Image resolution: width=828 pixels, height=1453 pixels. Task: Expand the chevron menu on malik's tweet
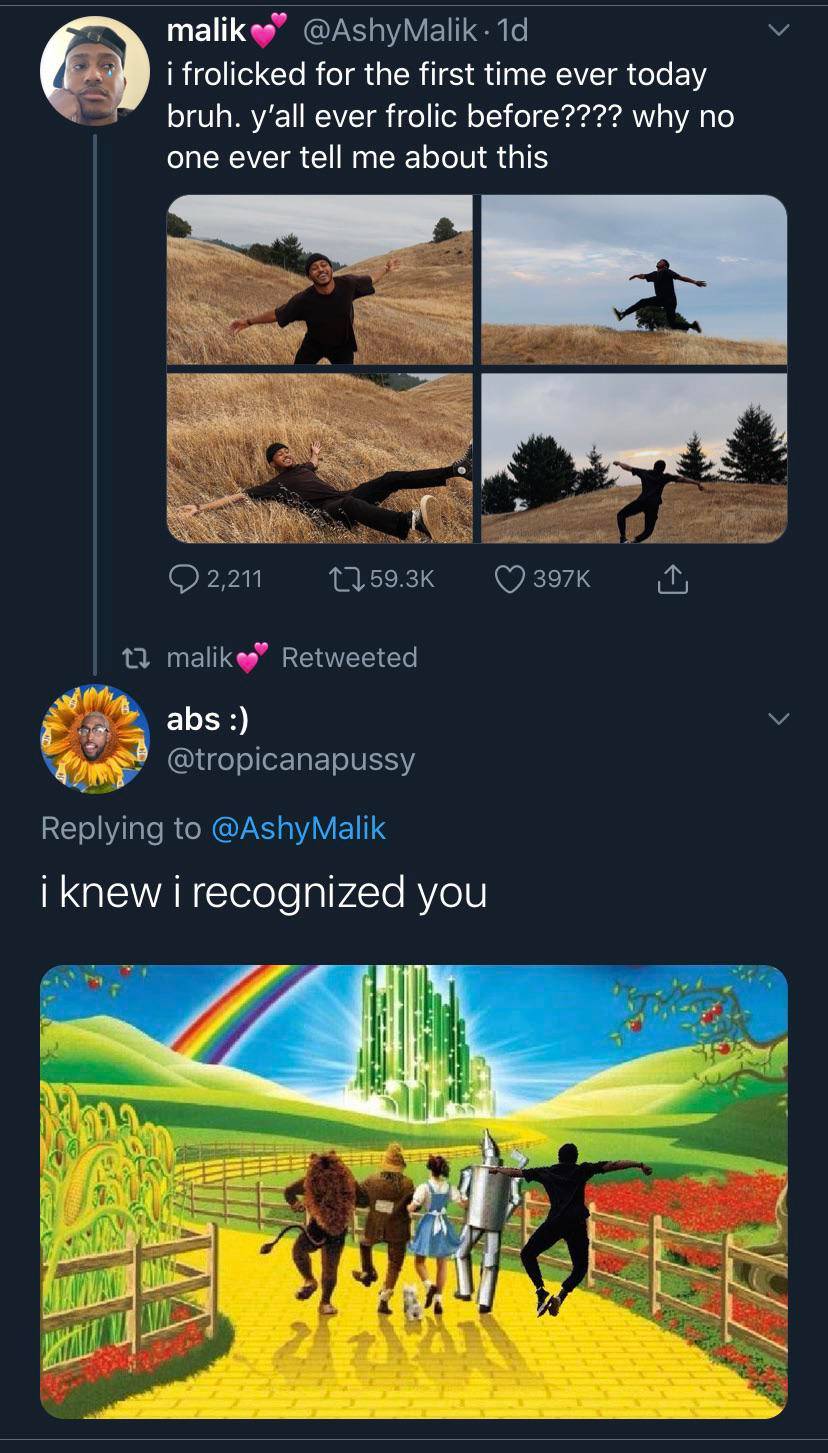(778, 32)
